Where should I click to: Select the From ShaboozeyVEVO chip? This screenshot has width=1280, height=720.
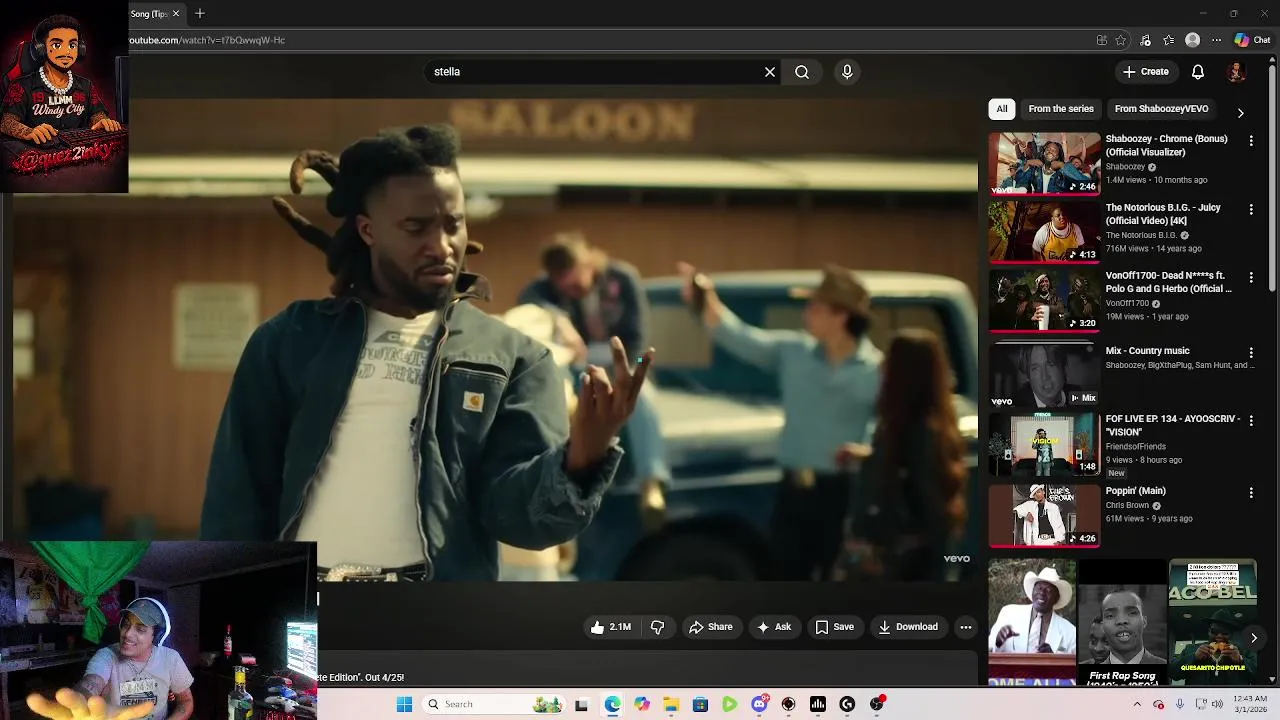[x=1161, y=109]
